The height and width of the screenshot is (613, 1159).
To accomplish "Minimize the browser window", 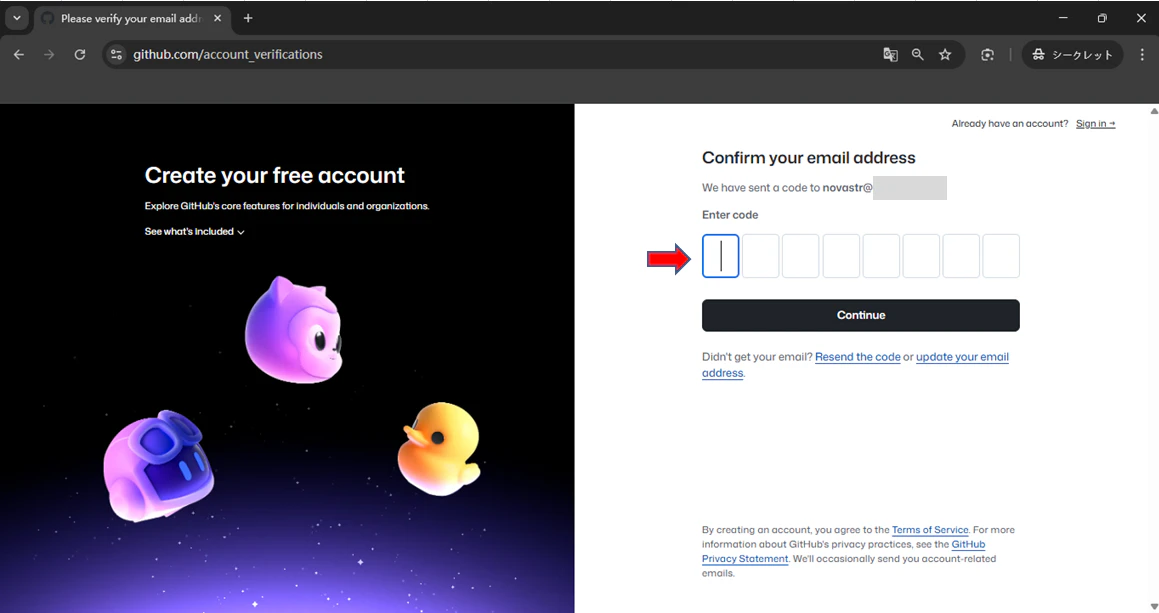I will (1063, 18).
